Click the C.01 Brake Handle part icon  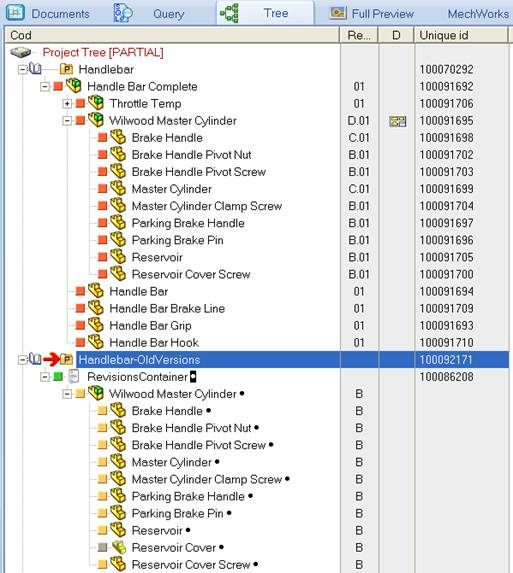(x=118, y=137)
